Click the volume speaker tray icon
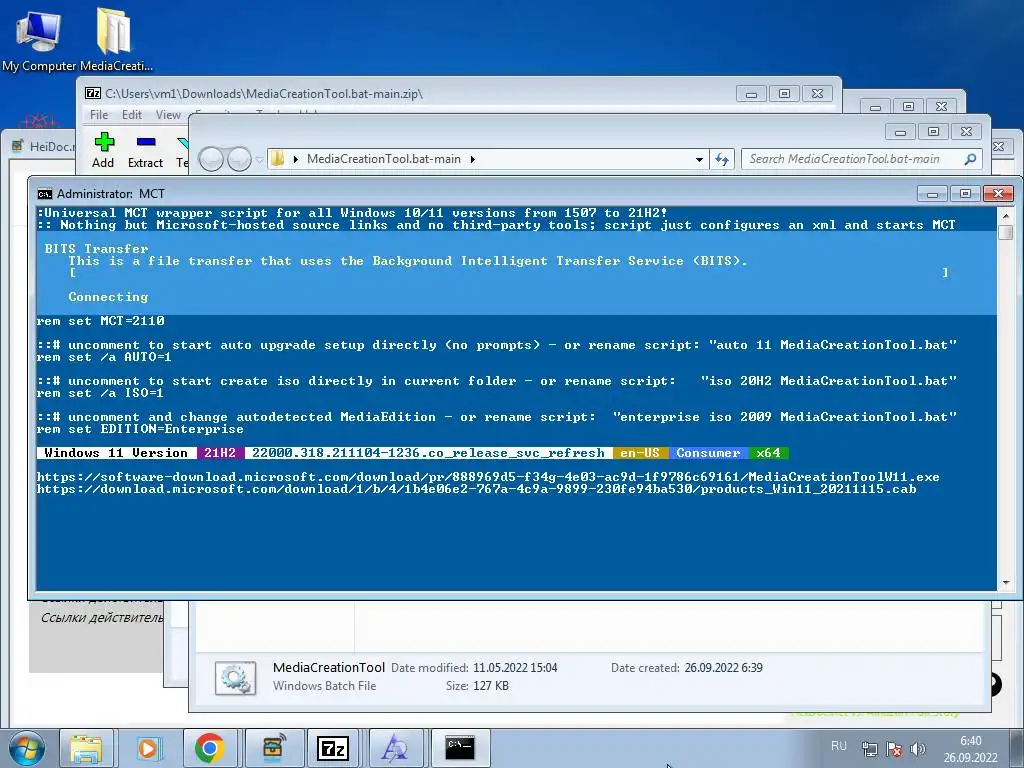Image resolution: width=1024 pixels, height=768 pixels. click(x=918, y=749)
